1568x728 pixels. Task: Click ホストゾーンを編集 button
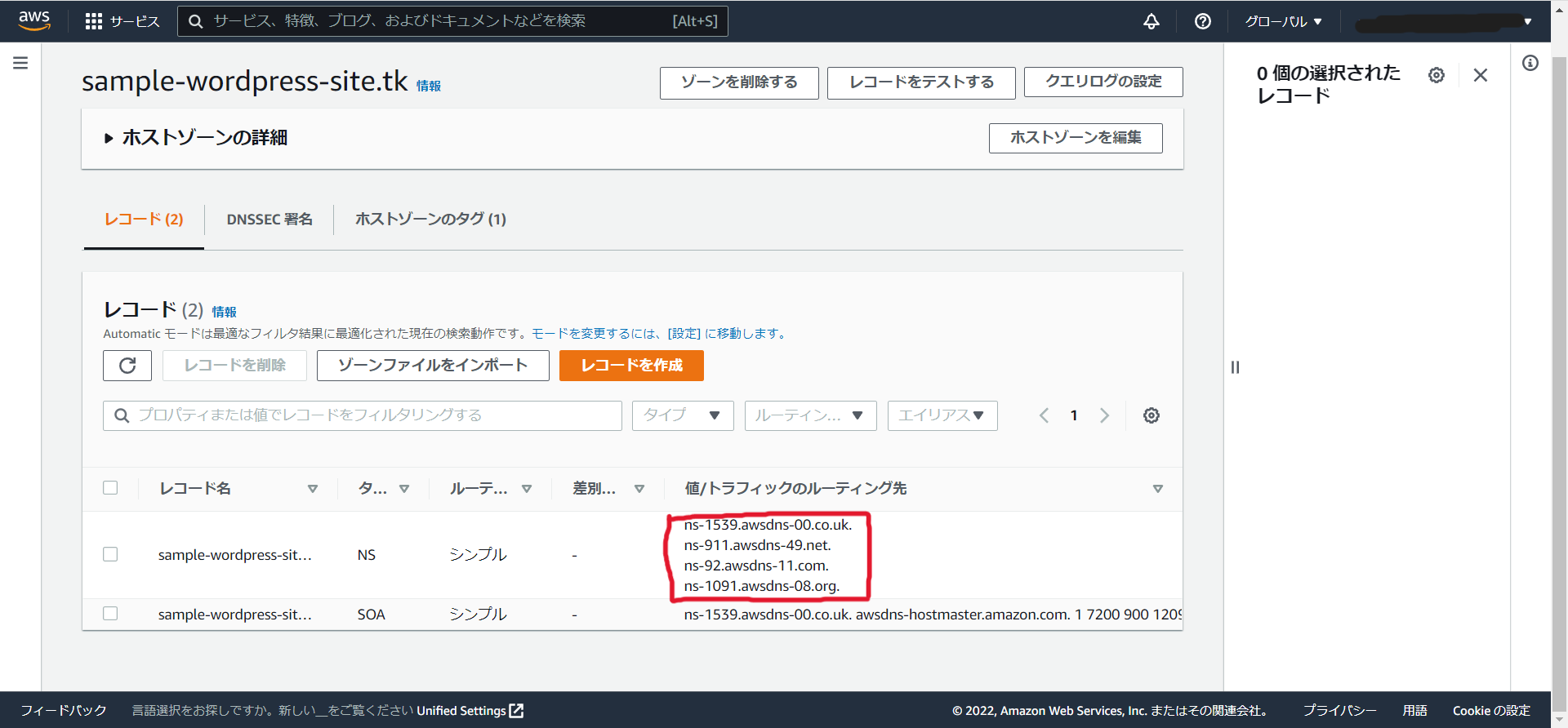tap(1076, 138)
